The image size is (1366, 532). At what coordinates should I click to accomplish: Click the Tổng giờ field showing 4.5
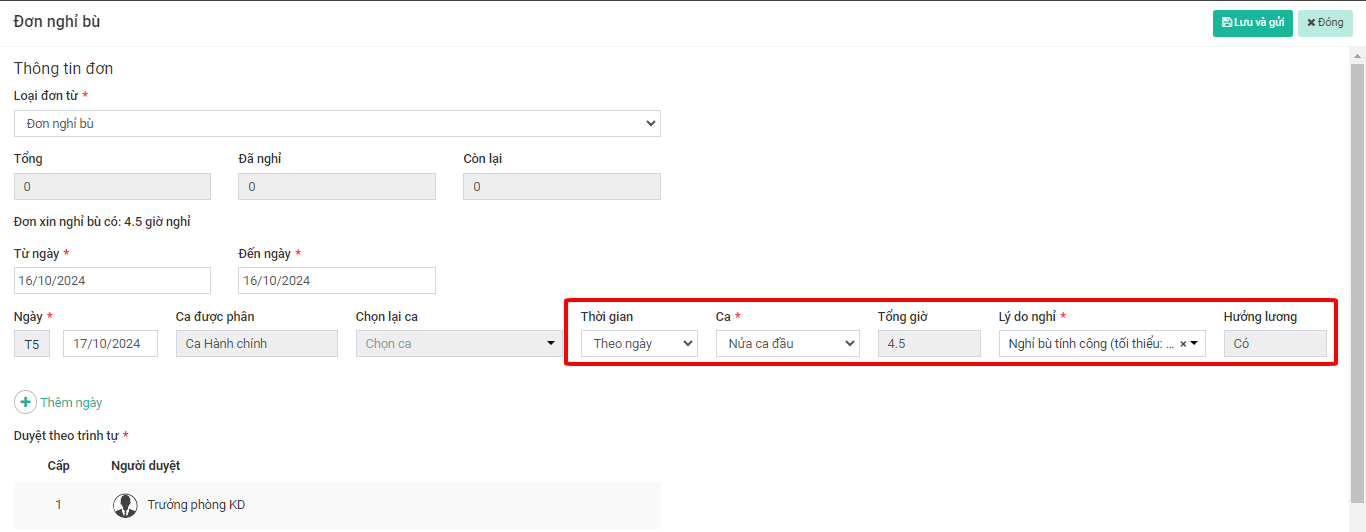tap(929, 344)
